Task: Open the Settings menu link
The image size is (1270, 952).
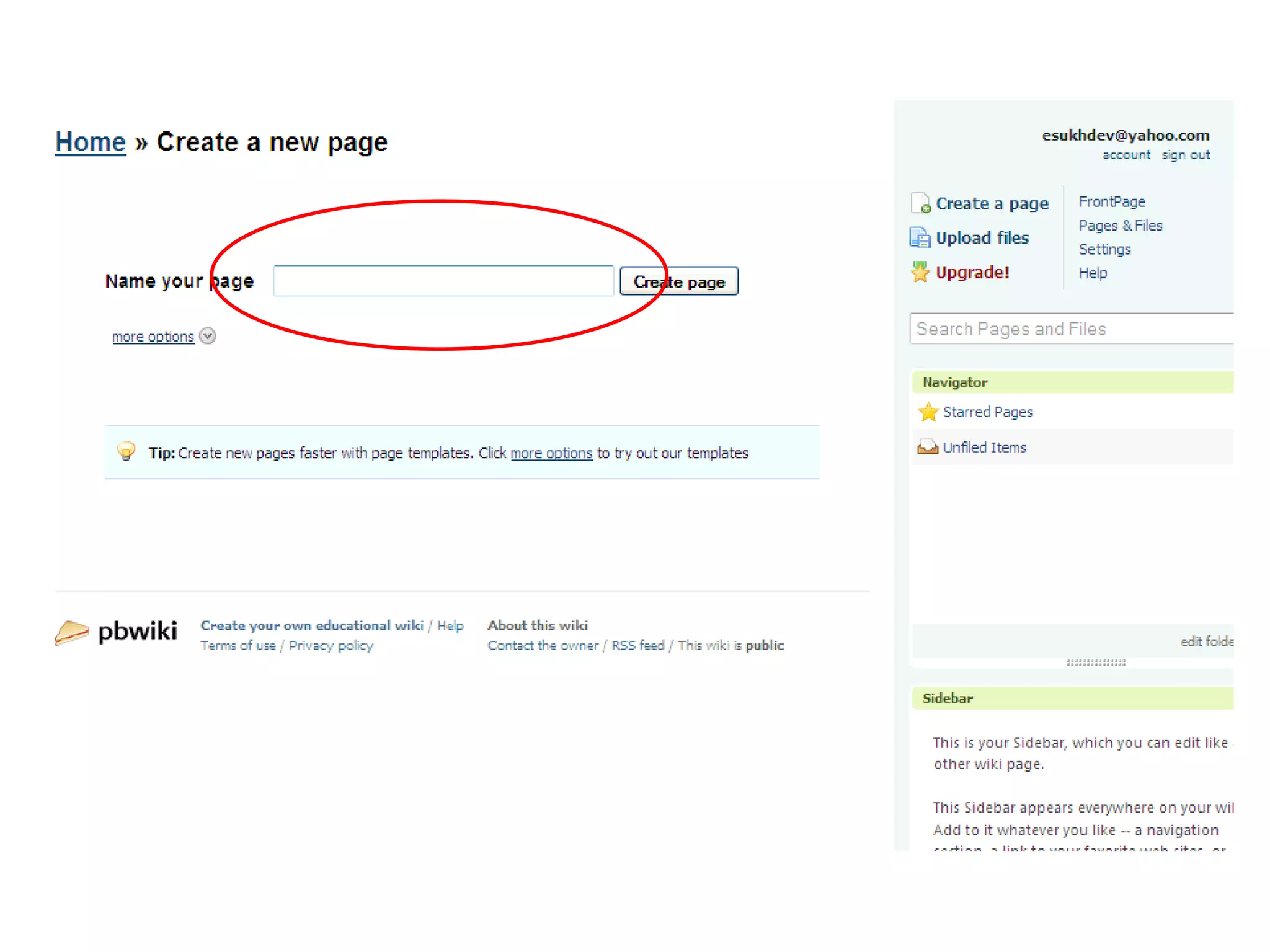Action: pos(1104,249)
